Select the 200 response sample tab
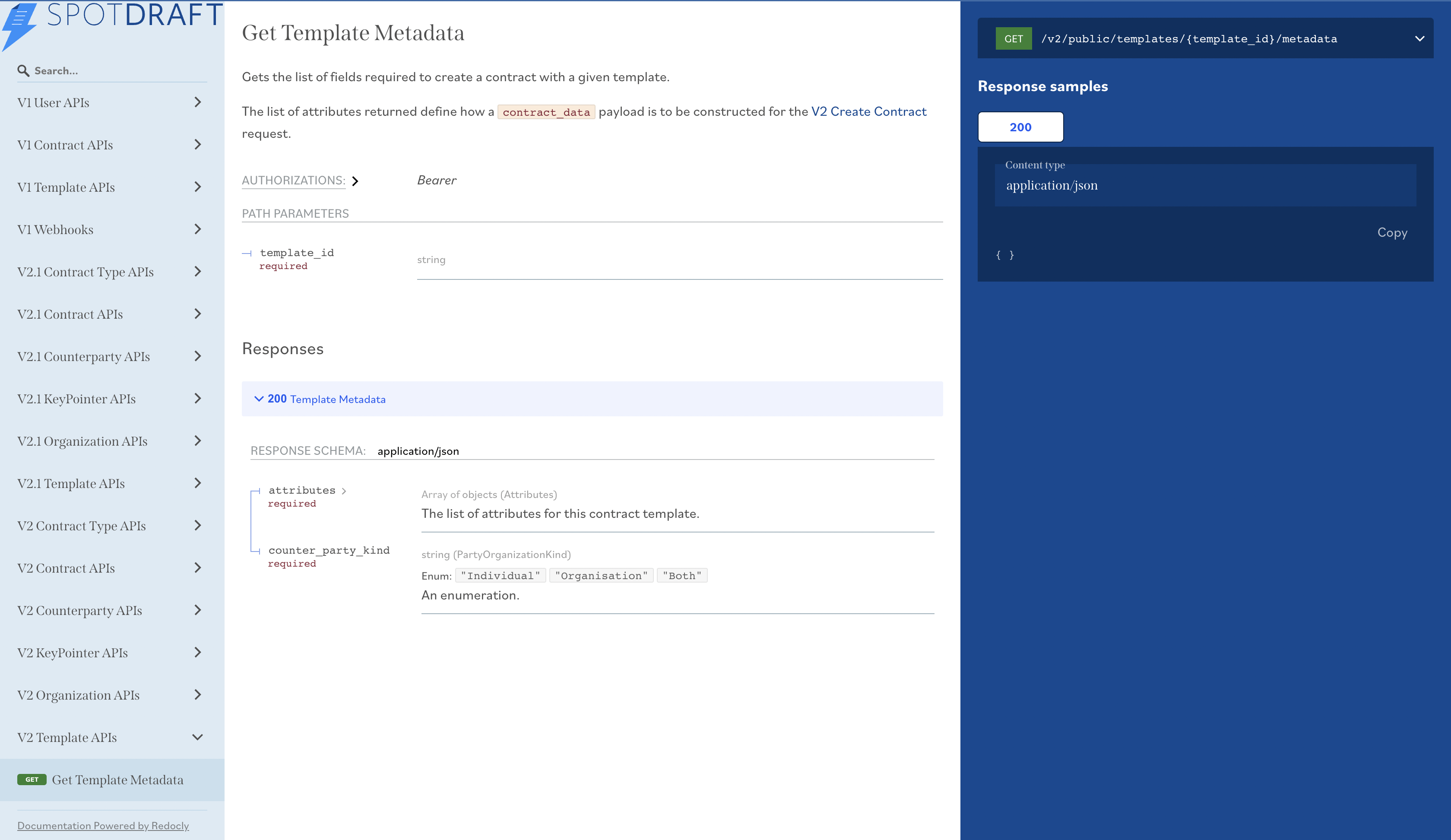Viewport: 1451px width, 840px height. pyautogui.click(x=1020, y=127)
